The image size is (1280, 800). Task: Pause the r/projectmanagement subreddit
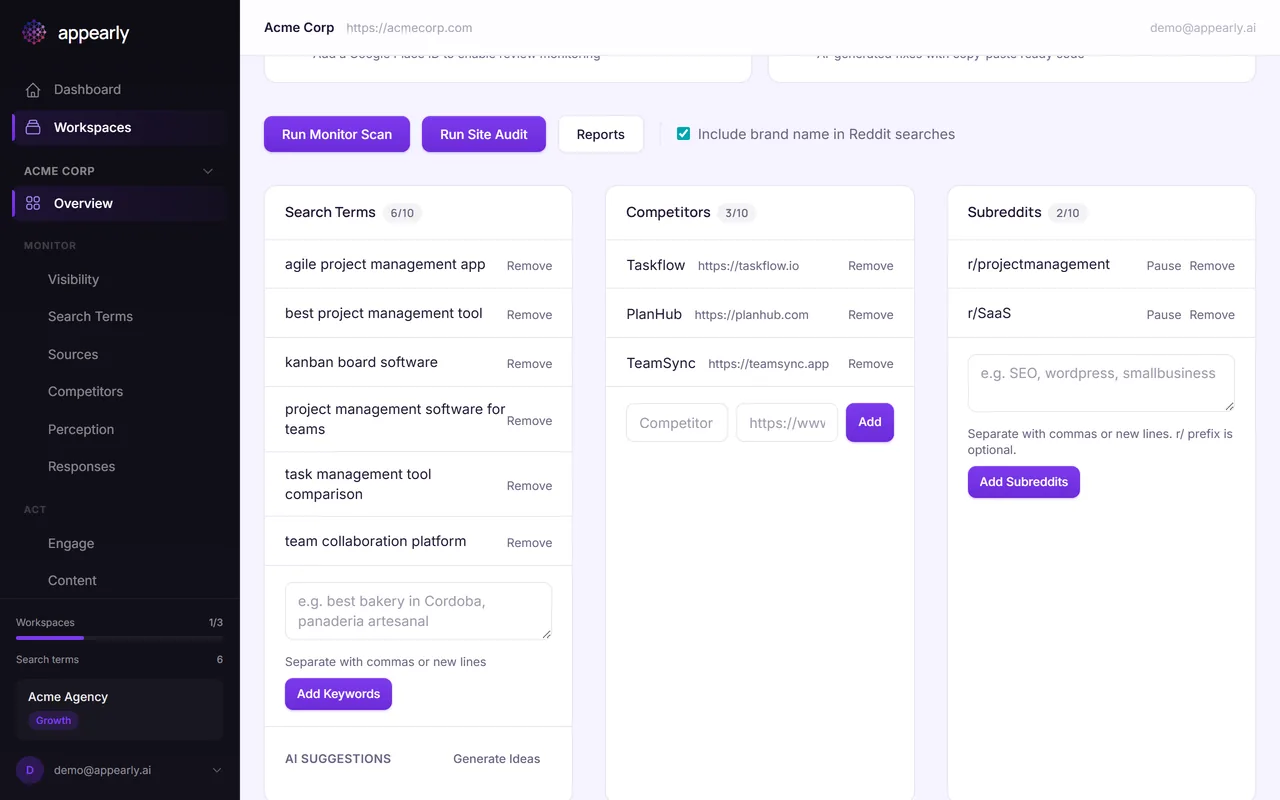[x=1163, y=266]
